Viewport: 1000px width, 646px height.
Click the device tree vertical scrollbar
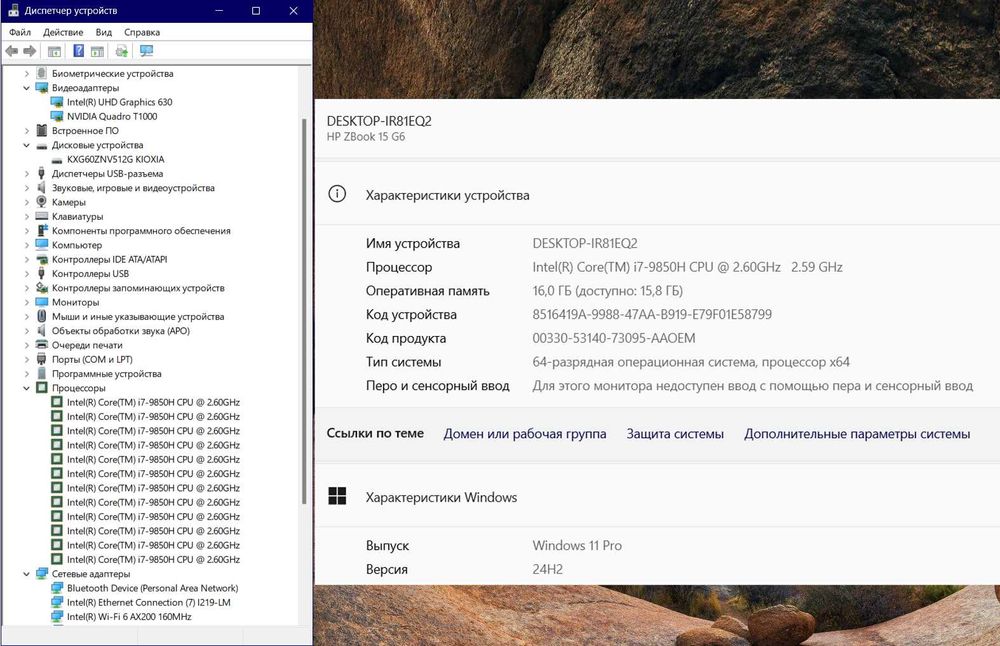(304, 311)
